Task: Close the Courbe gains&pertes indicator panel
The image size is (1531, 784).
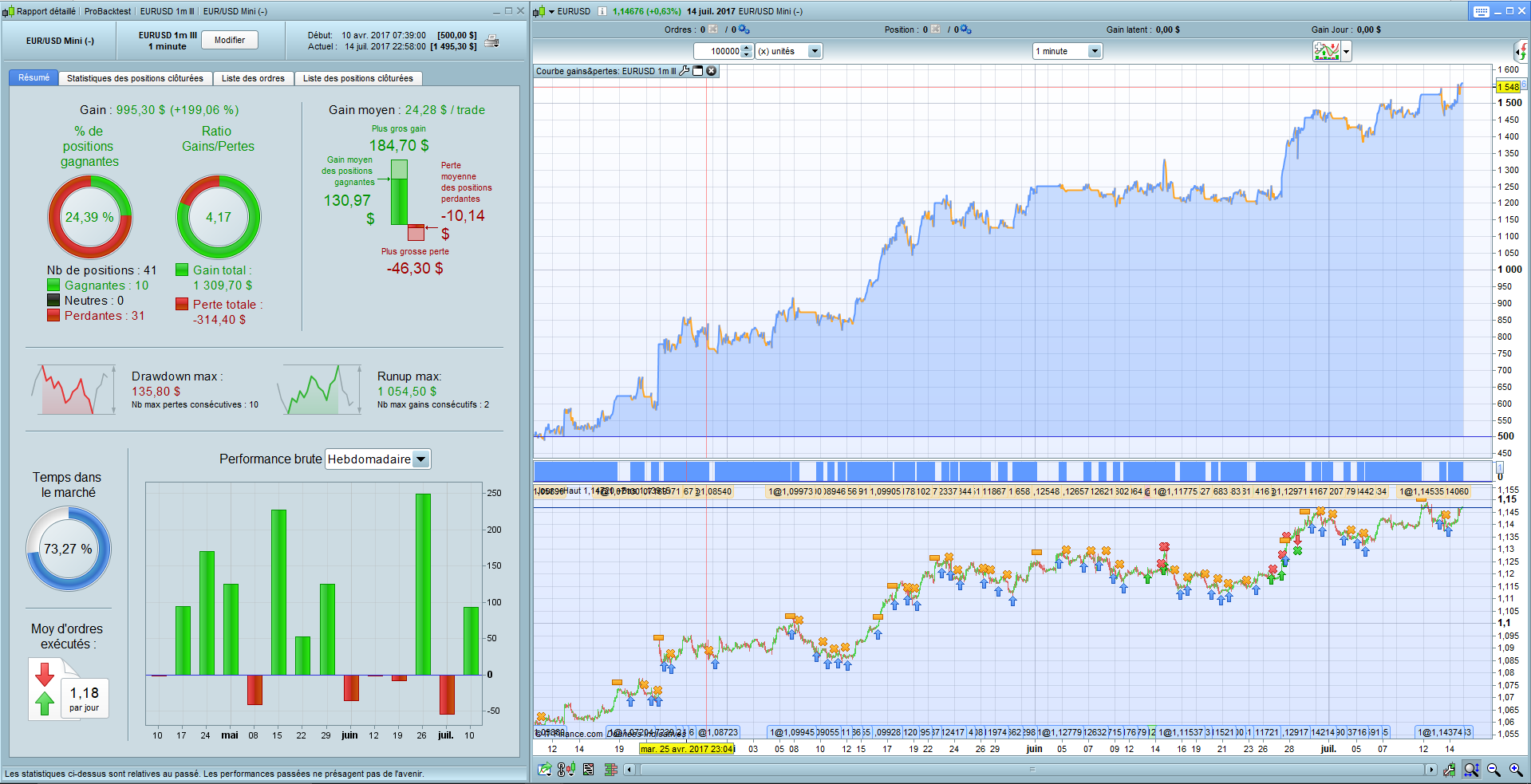Action: [x=712, y=71]
